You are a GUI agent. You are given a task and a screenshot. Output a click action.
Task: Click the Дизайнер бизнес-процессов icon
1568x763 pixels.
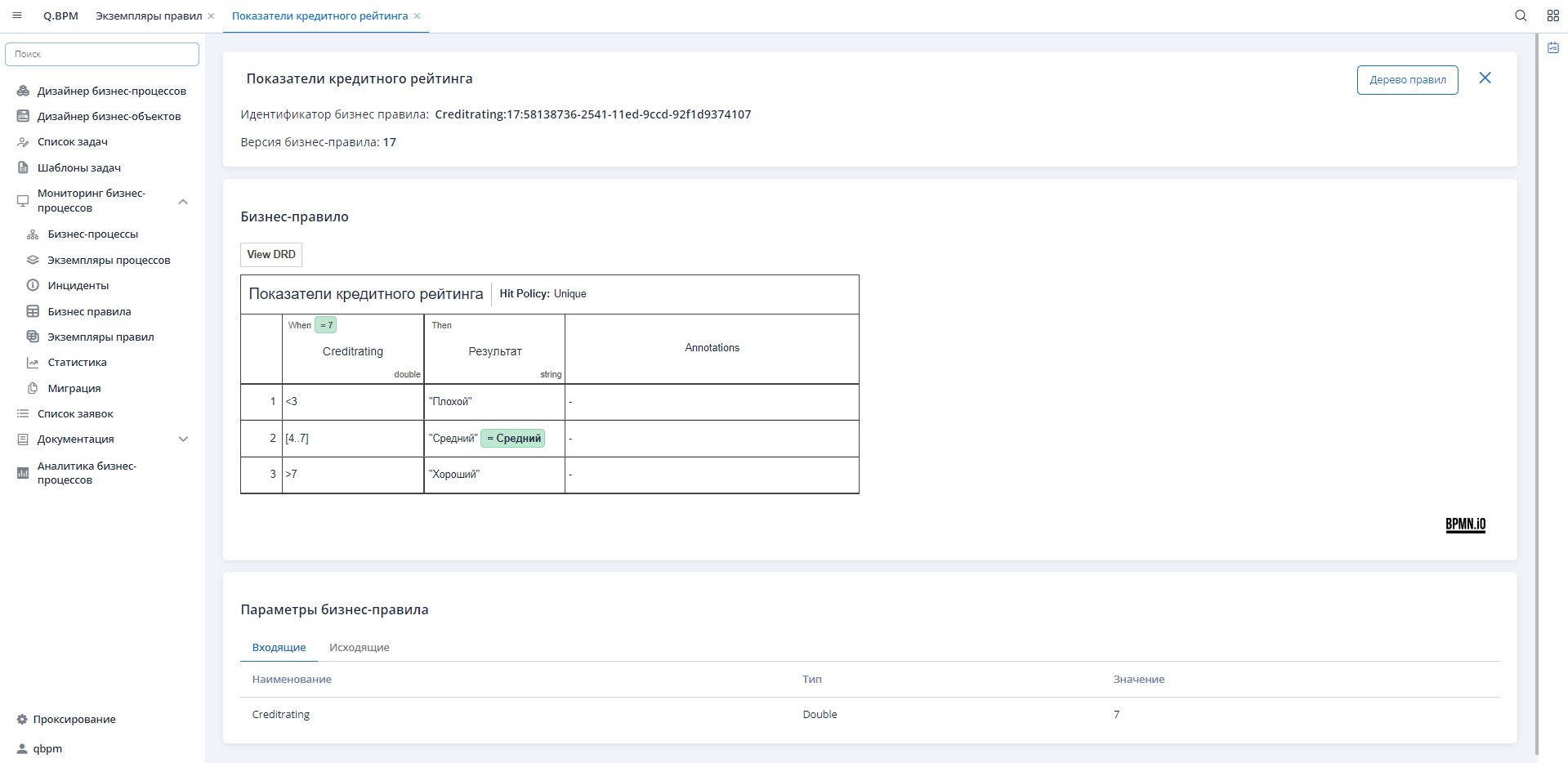(23, 91)
